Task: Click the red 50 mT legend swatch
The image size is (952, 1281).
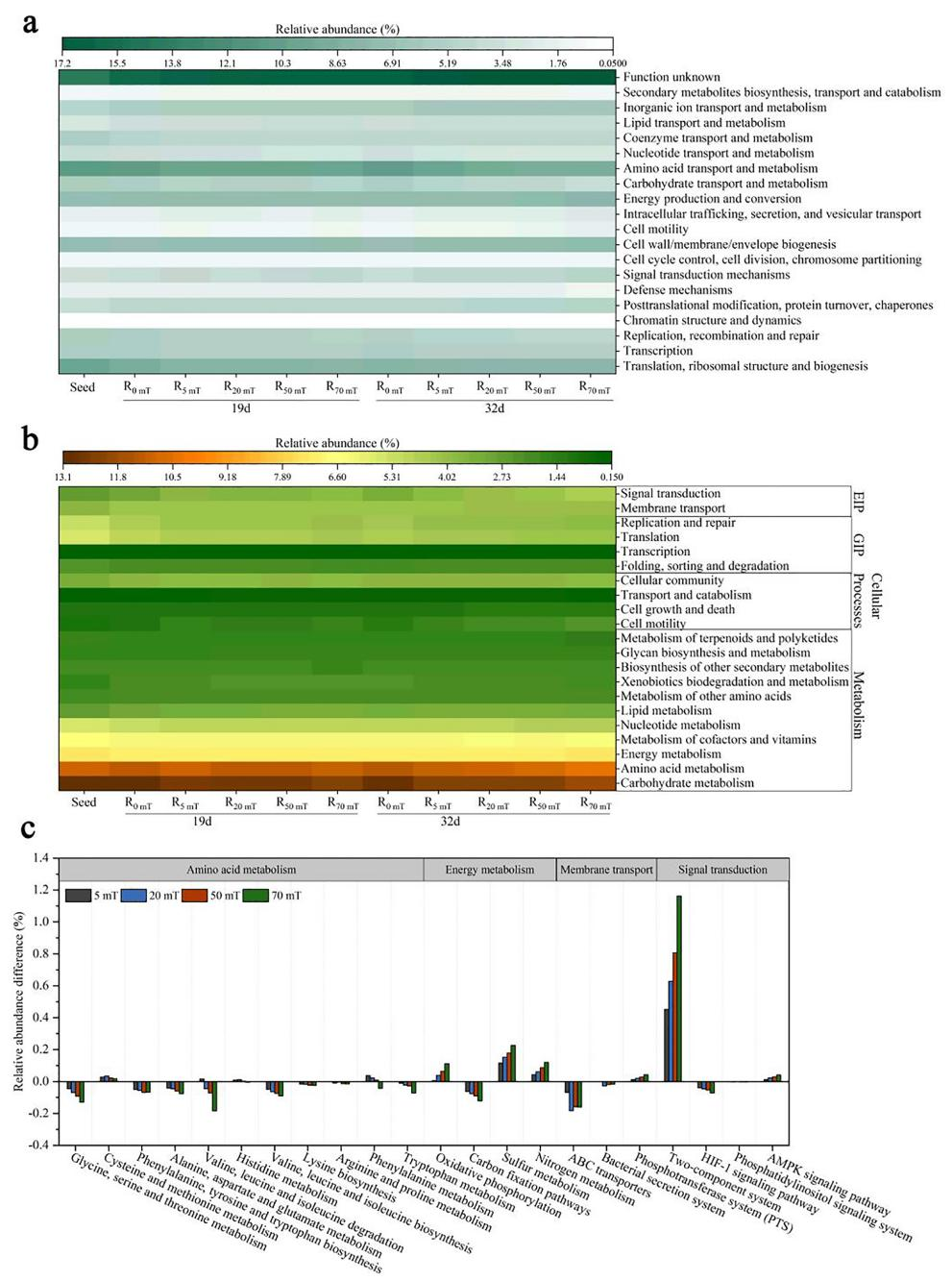Action: coord(195,896)
